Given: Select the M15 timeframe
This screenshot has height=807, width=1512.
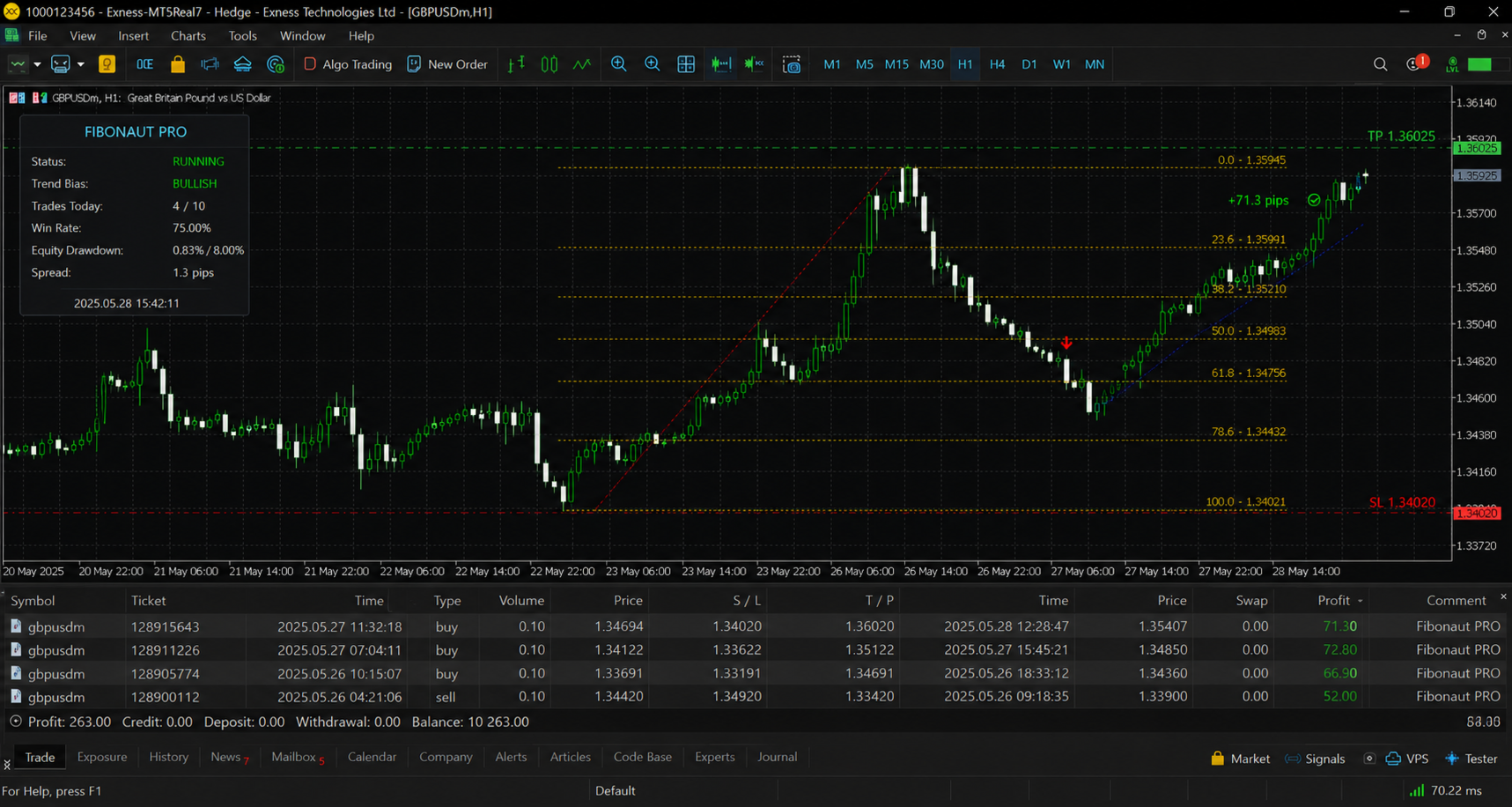Looking at the screenshot, I should 896,64.
